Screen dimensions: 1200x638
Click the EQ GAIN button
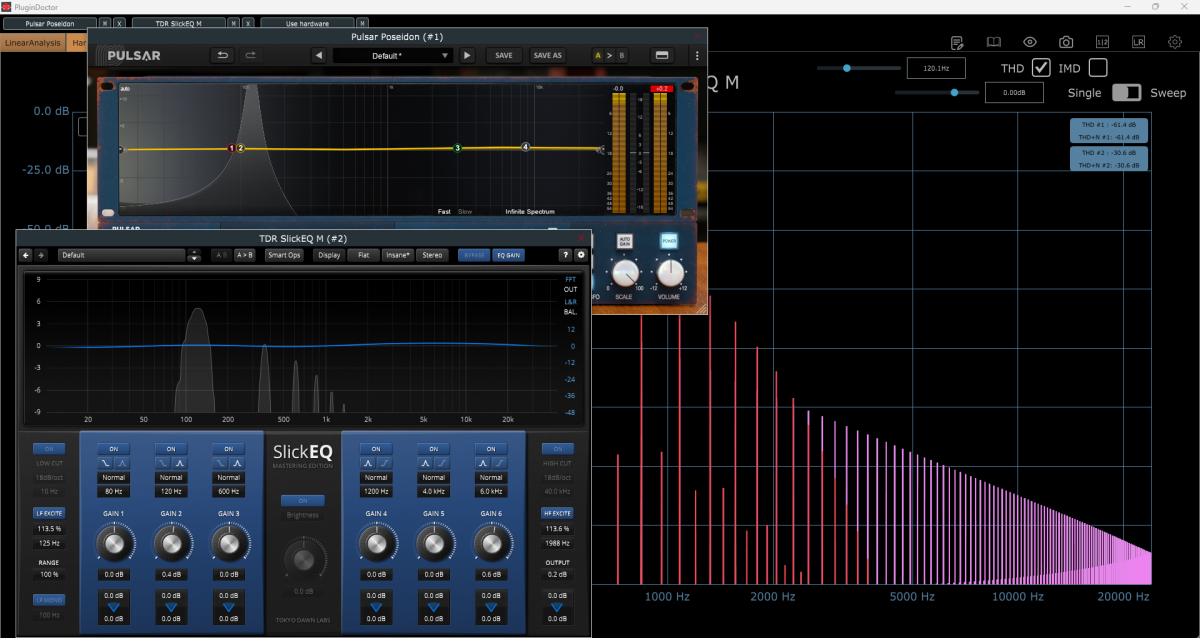coord(508,255)
